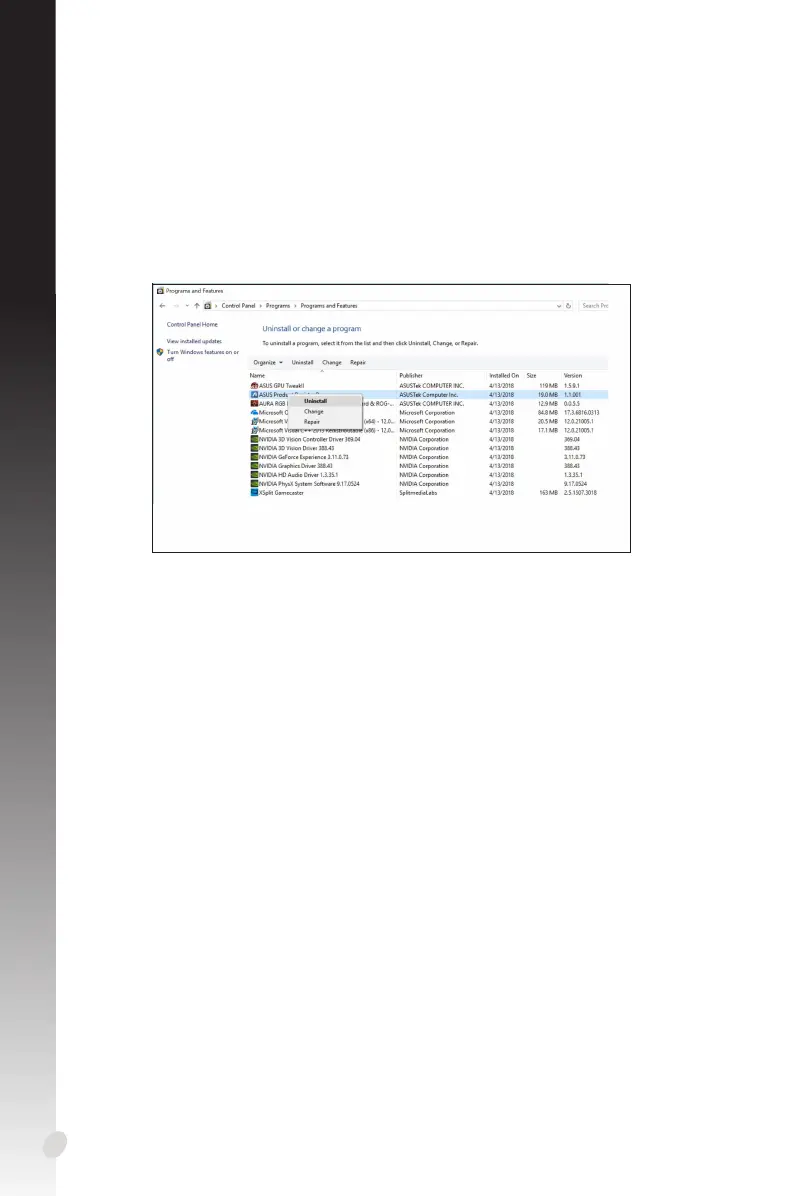Click the Control Panel icon in address bar
794x1196 pixels.
[207, 306]
